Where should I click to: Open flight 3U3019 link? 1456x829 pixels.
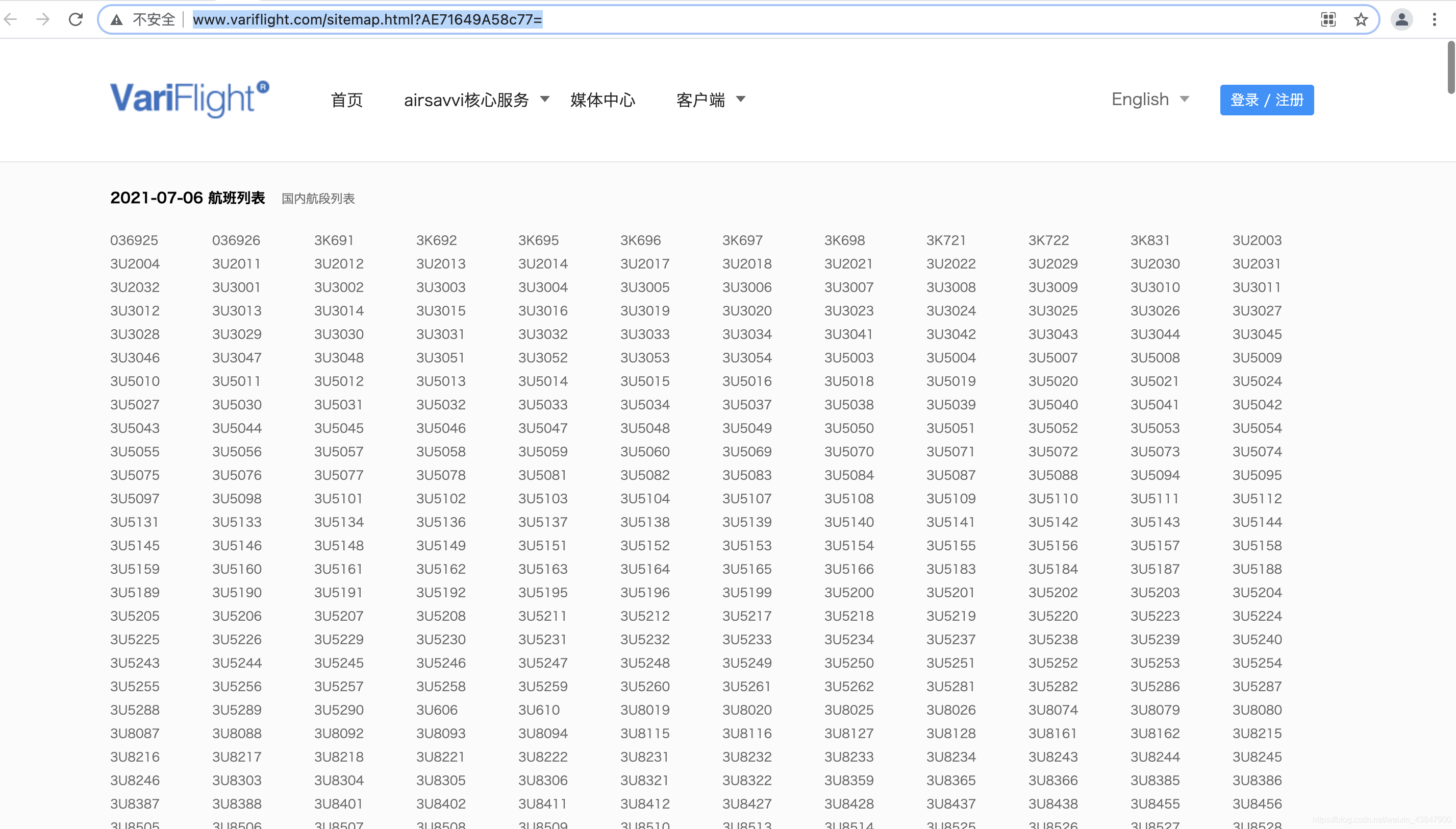point(645,311)
